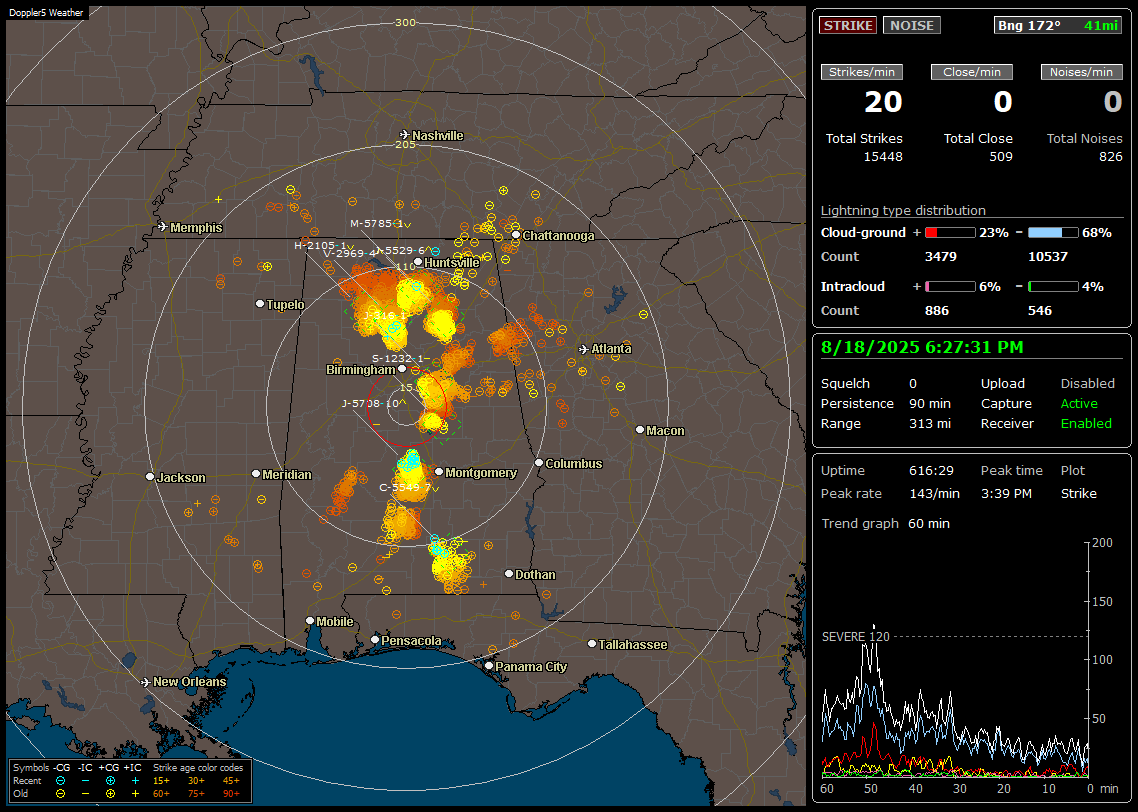Click the green negative intracloud 4% bar
Screen dimensions: 1138x812
point(1053,287)
